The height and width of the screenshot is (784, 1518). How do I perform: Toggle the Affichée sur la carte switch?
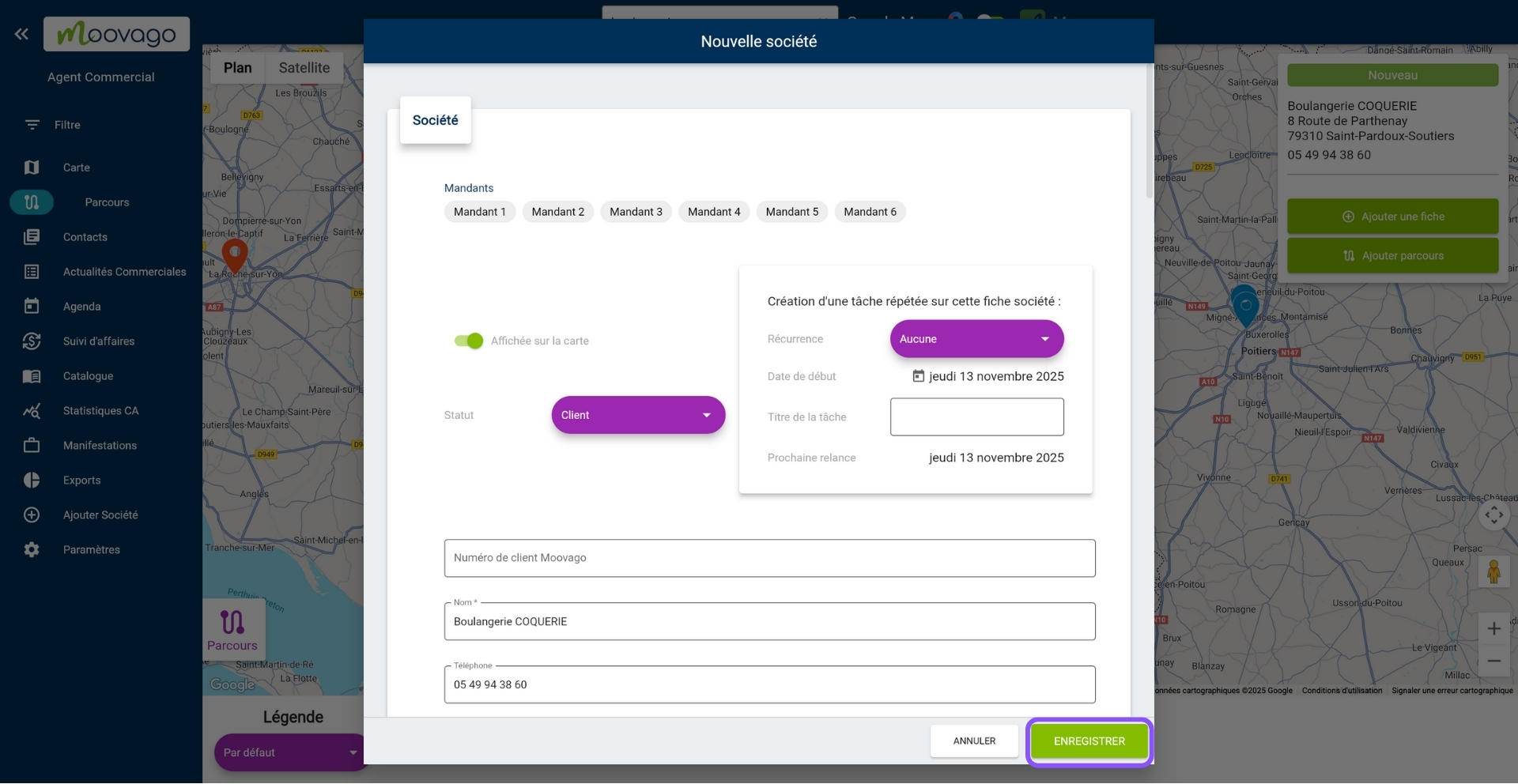pos(469,341)
